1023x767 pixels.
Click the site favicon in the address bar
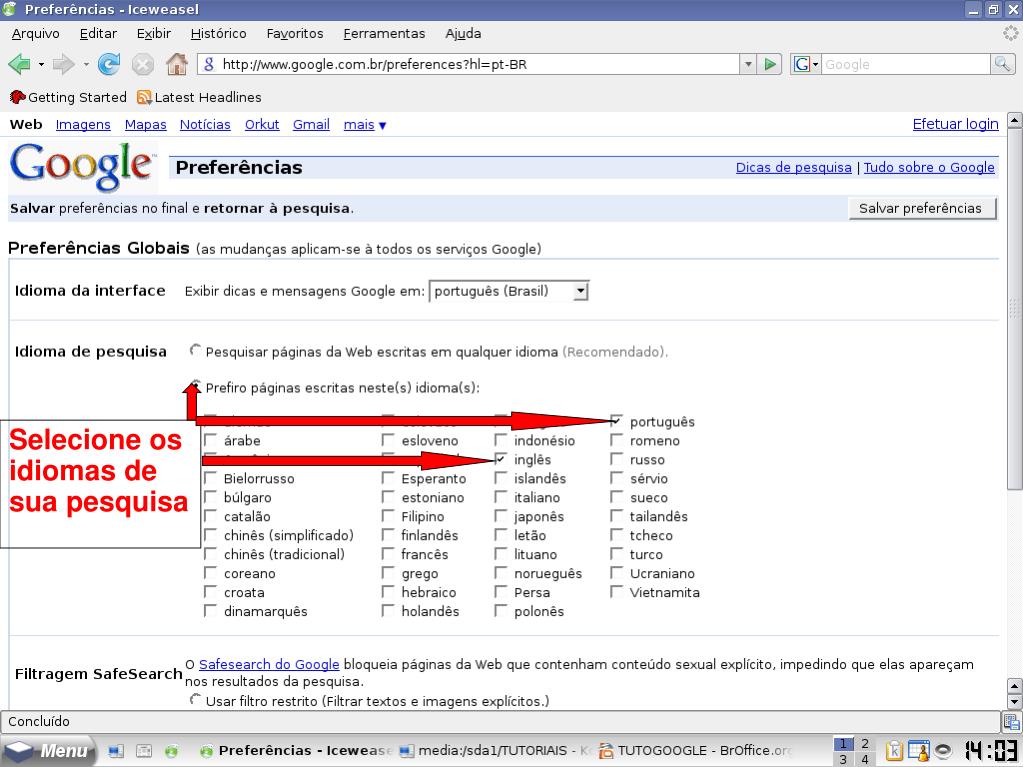point(209,64)
